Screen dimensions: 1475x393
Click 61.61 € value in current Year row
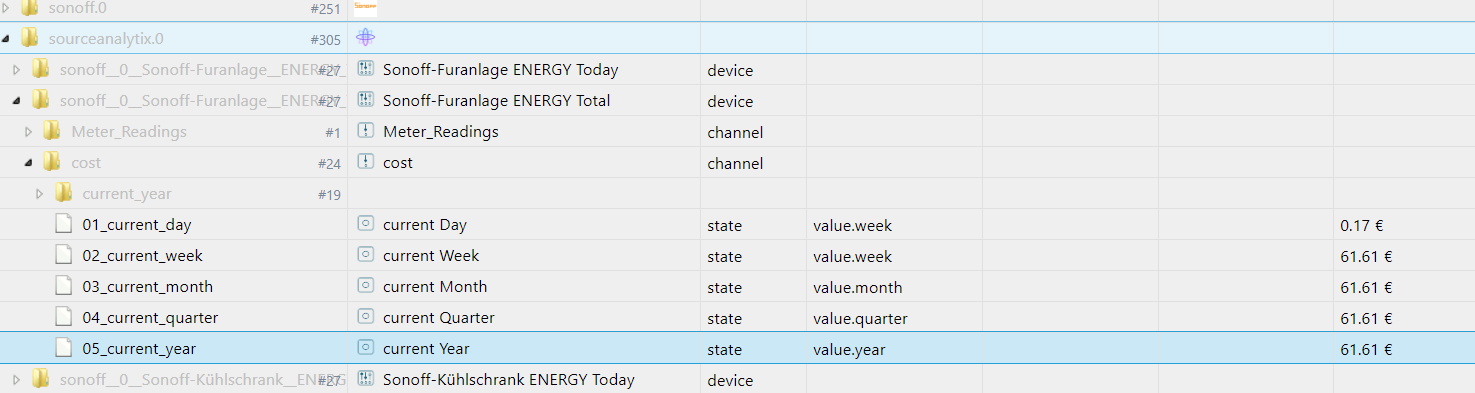pyautogui.click(x=1366, y=350)
